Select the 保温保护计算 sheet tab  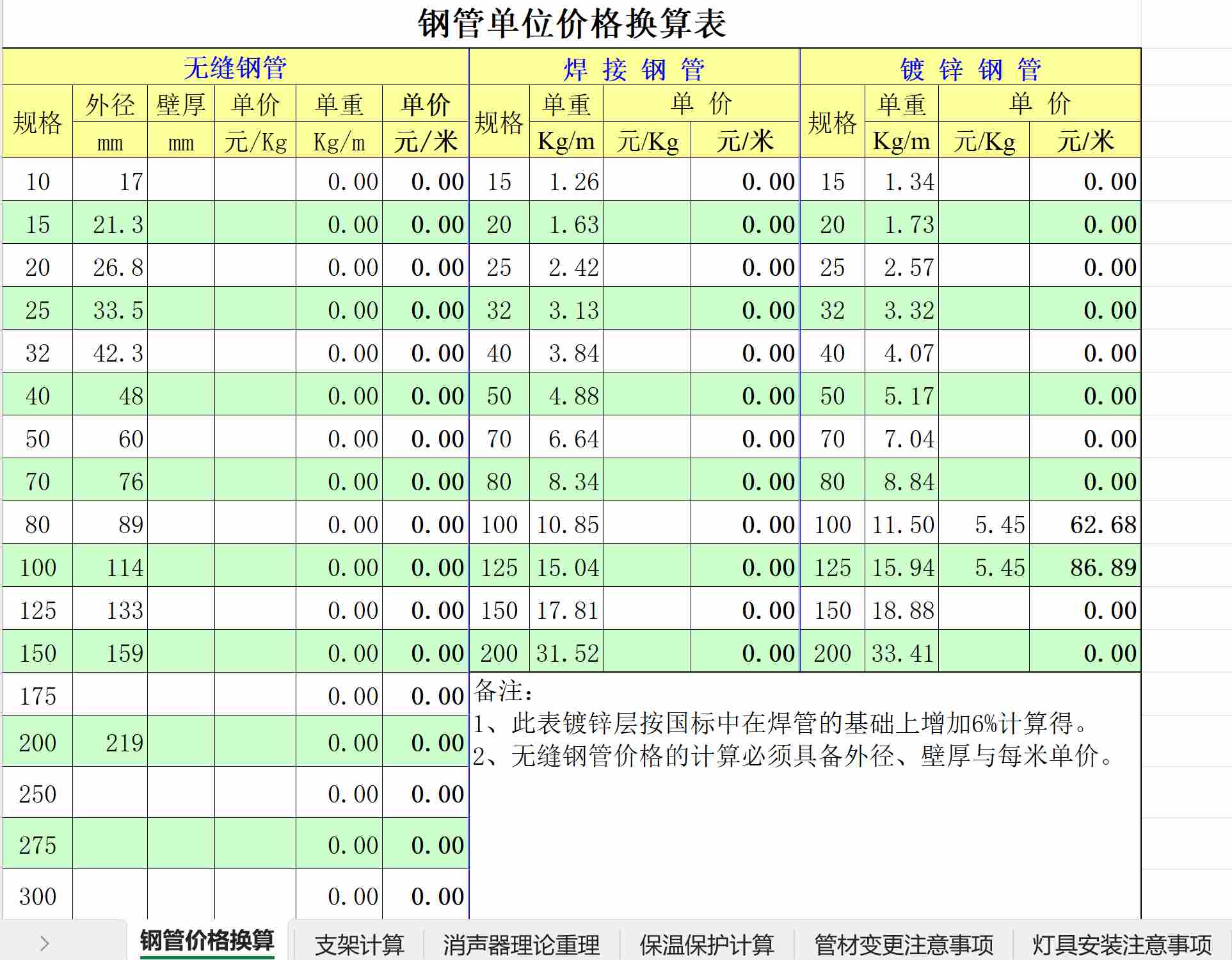[707, 944]
